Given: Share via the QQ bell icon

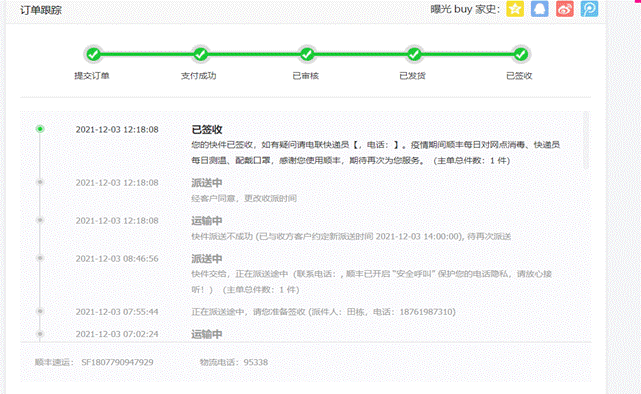Looking at the screenshot, I should [540, 9].
